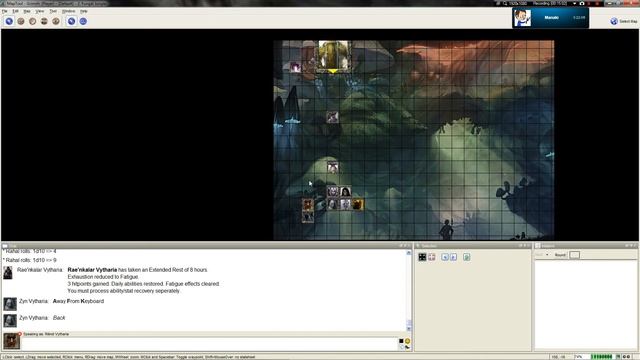Click the 'Back' chat message text

point(59,318)
